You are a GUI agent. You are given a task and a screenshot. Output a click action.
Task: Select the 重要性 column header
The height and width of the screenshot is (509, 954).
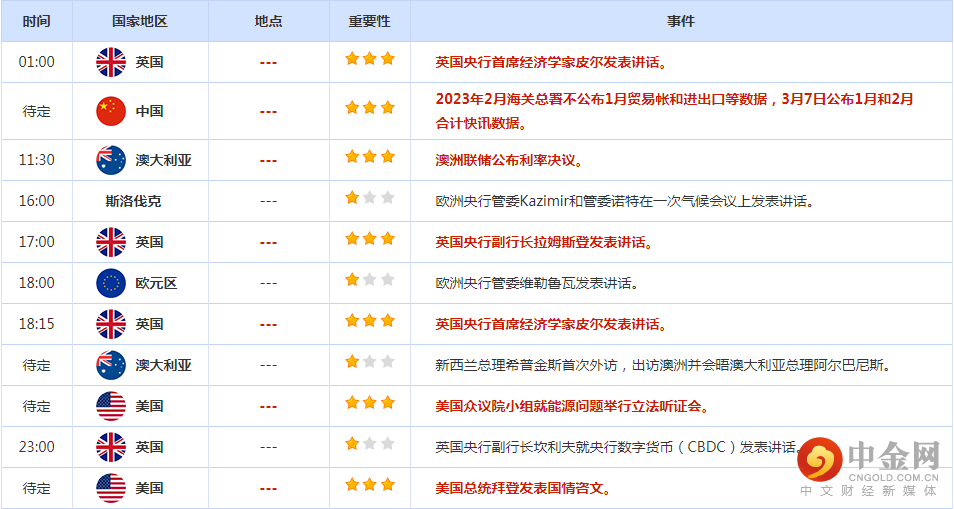369,21
